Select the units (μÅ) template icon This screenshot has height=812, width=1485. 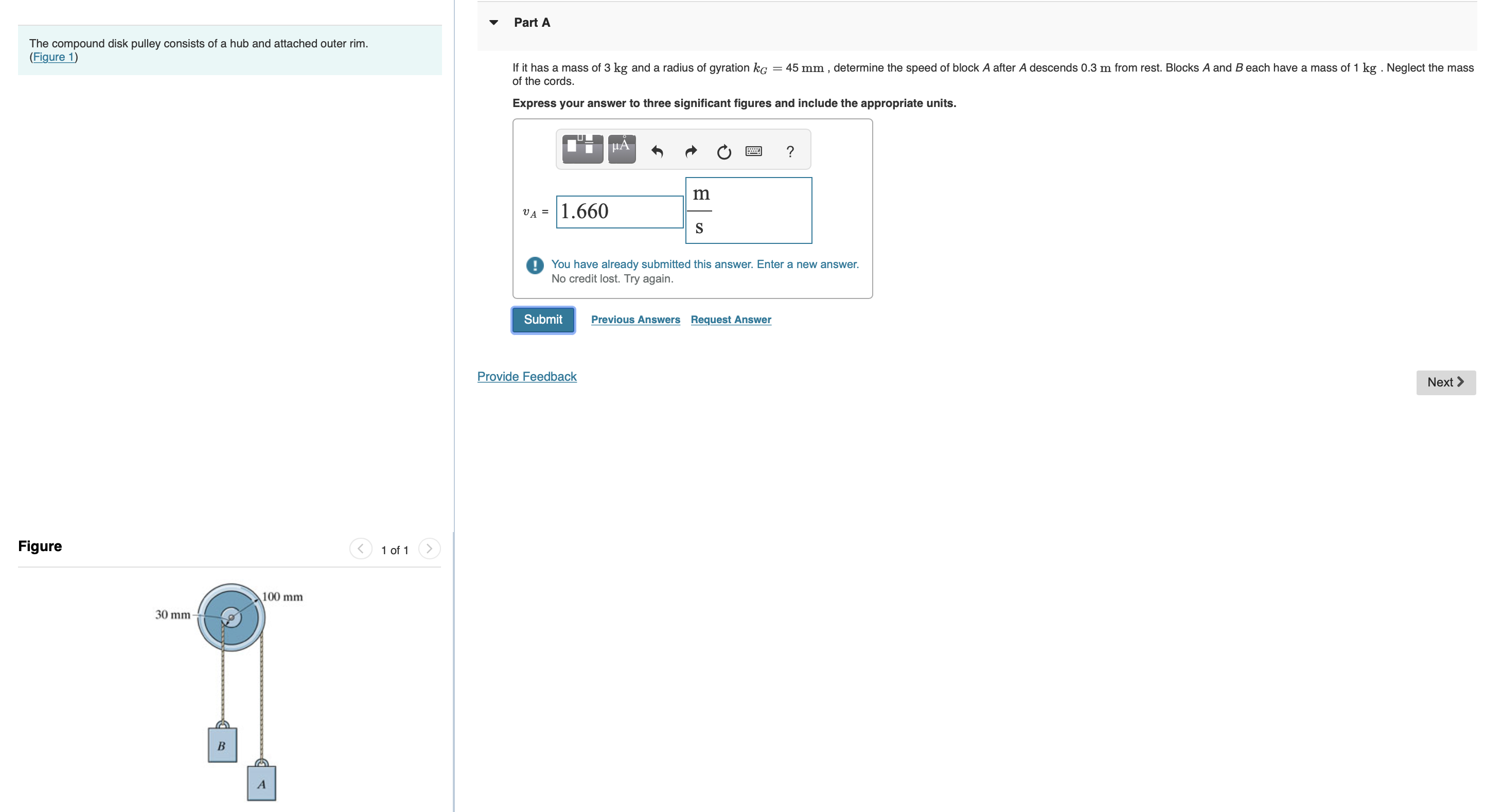(x=621, y=148)
